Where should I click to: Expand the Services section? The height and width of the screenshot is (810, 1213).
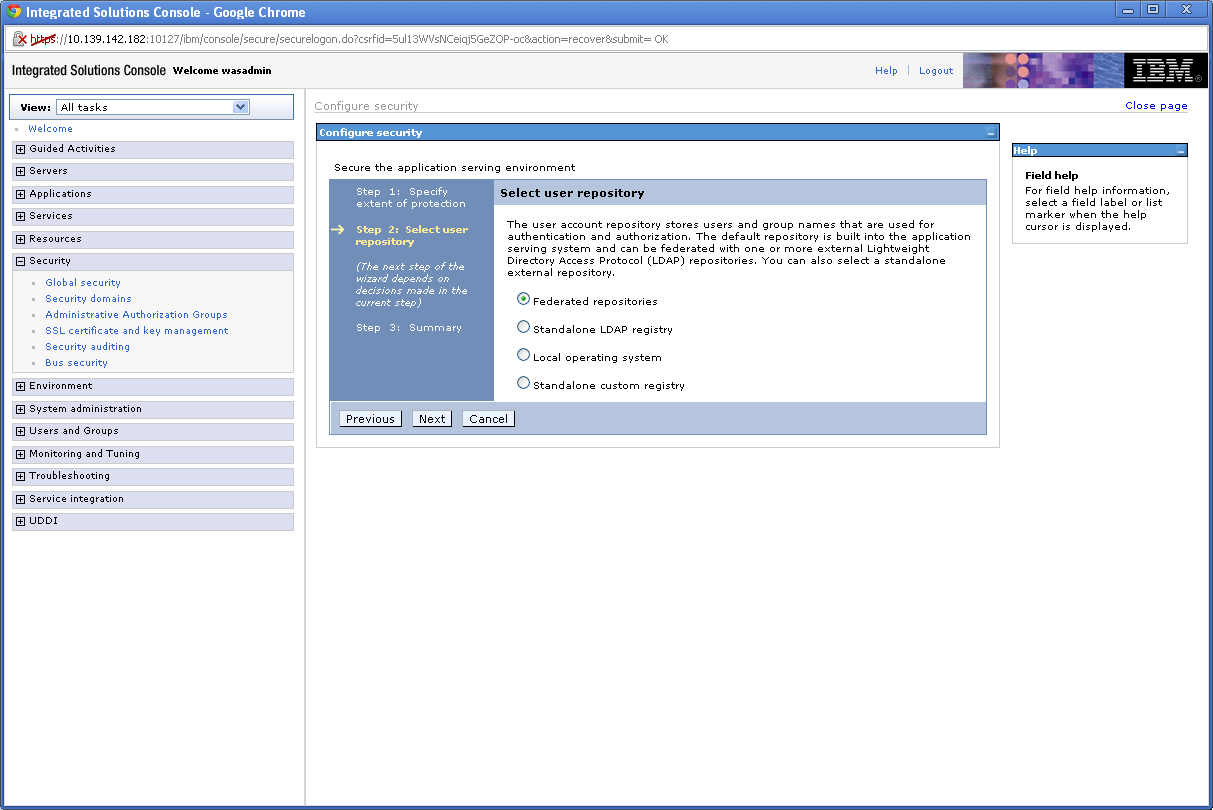click(x=20, y=216)
